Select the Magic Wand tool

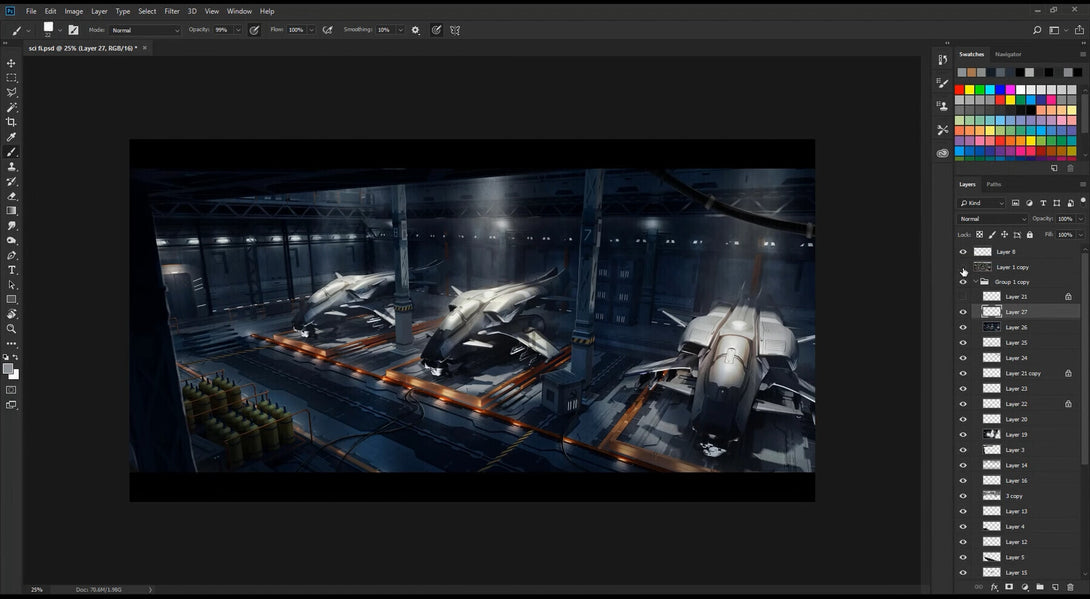[11, 108]
